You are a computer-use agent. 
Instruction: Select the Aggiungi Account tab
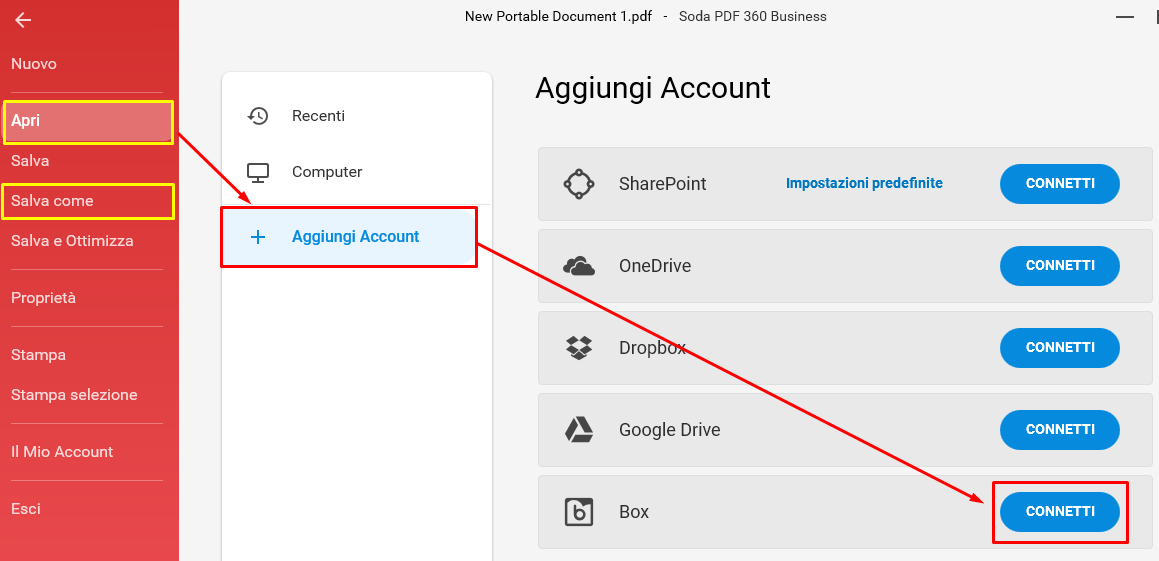pyautogui.click(x=350, y=237)
